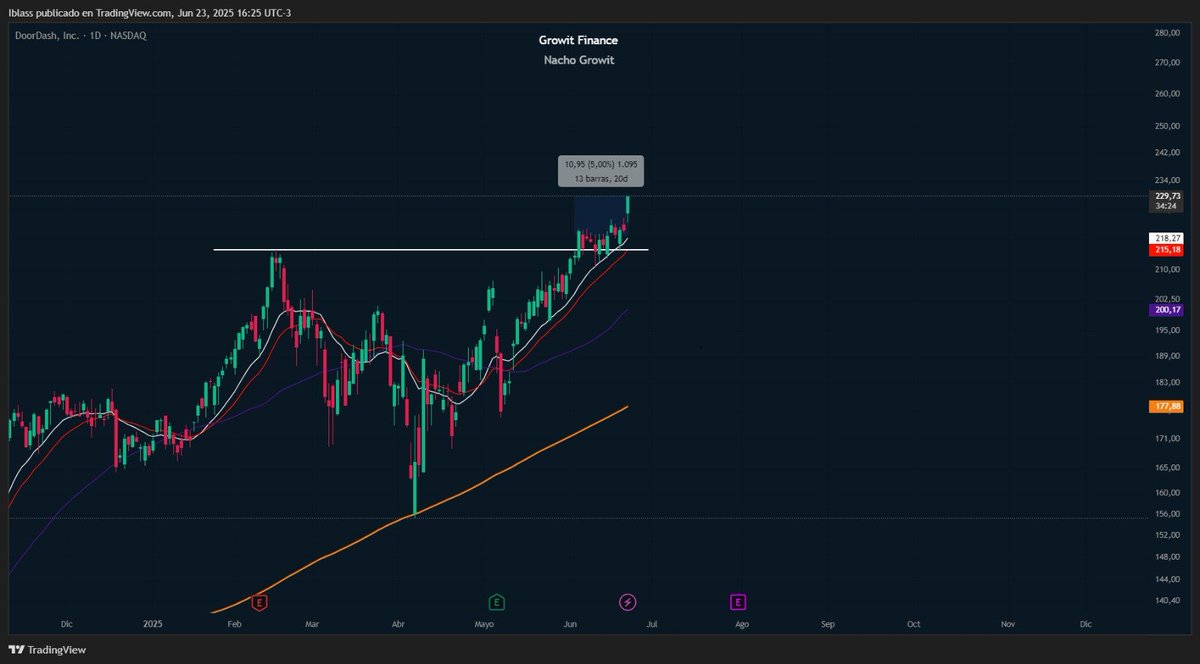The width and height of the screenshot is (1200, 664).
Task: Click the red moving average label 215,18
Action: tap(1168, 250)
